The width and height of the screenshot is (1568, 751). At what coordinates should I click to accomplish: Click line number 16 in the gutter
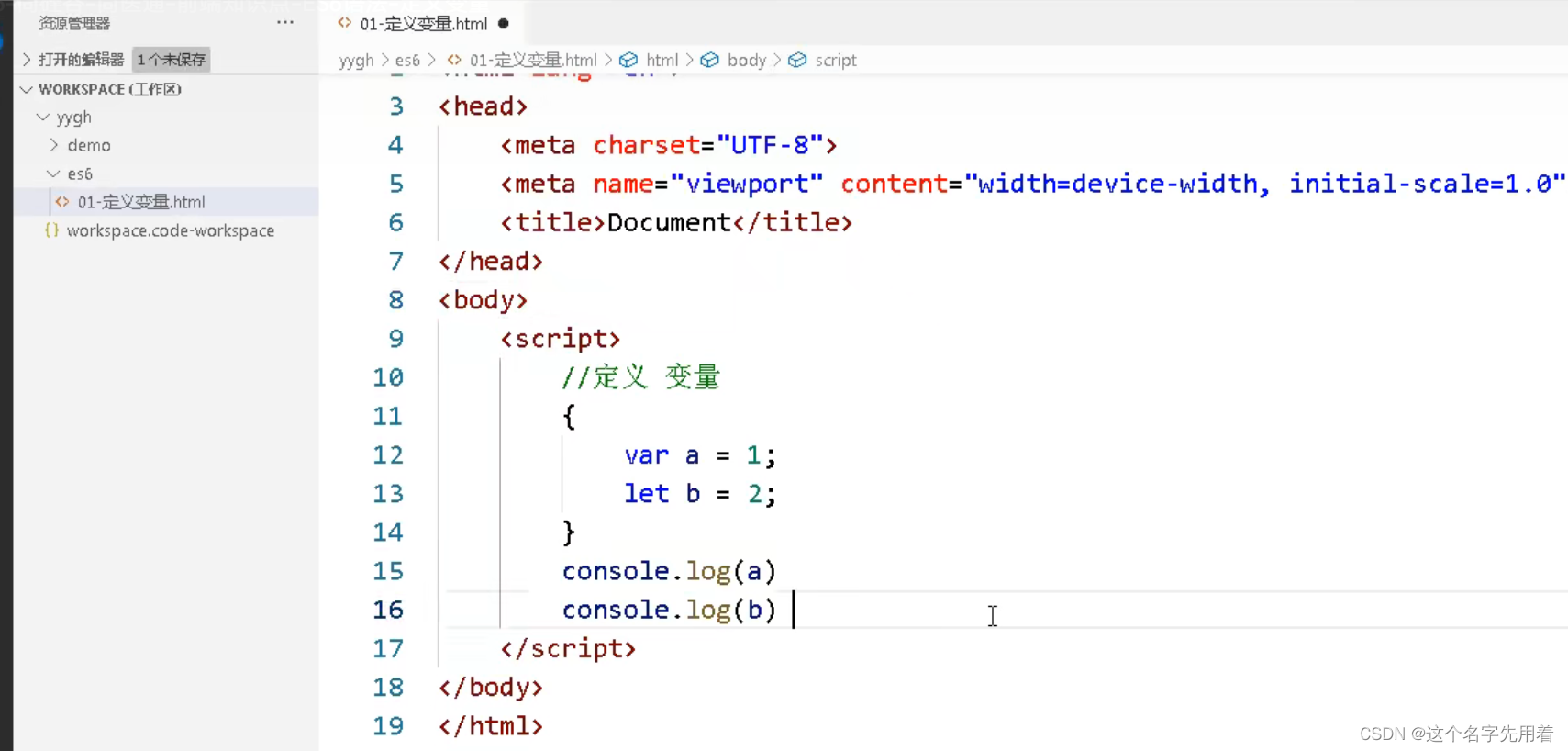(x=387, y=610)
